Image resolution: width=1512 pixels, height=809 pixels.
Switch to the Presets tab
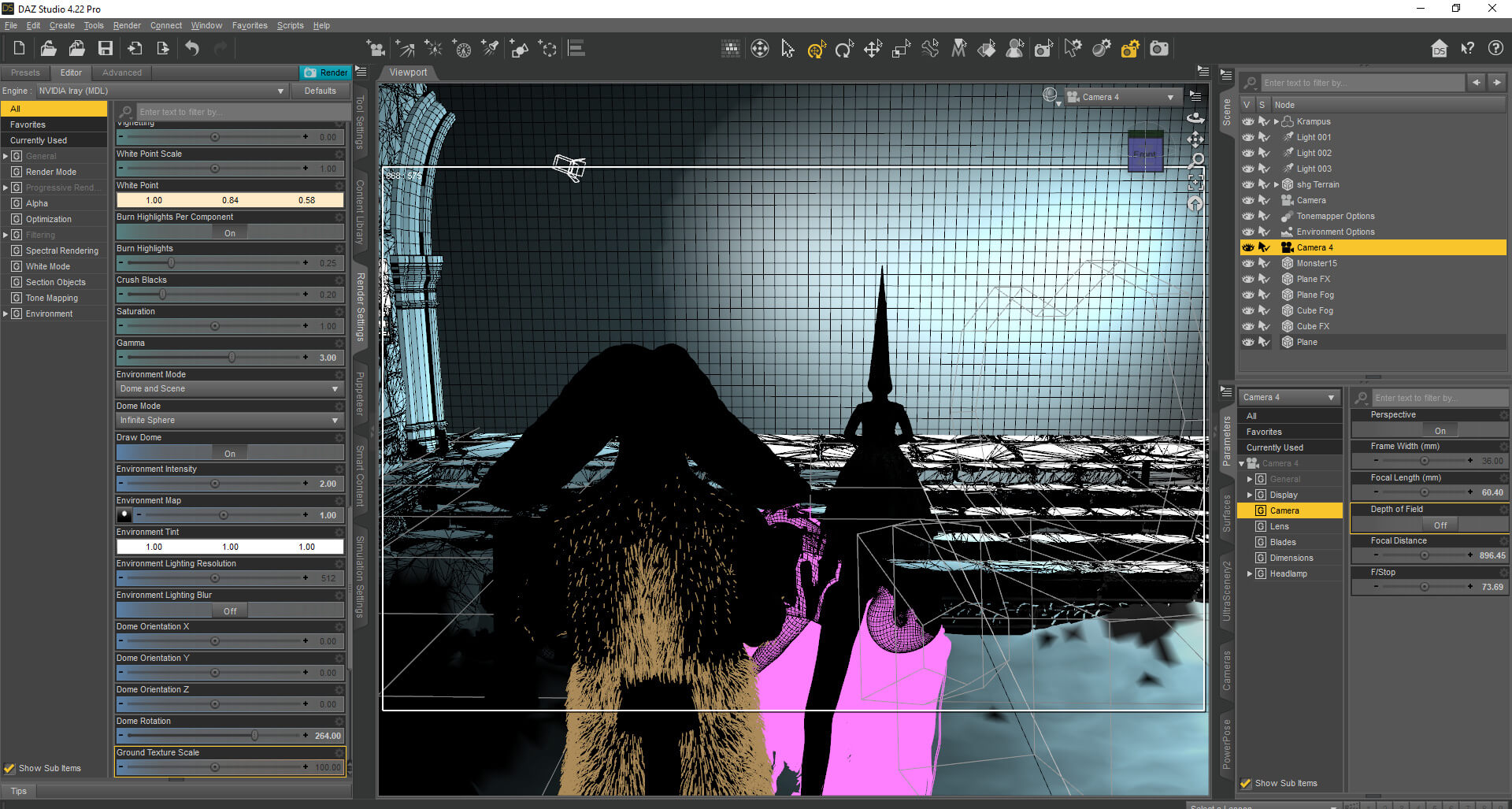pos(25,72)
